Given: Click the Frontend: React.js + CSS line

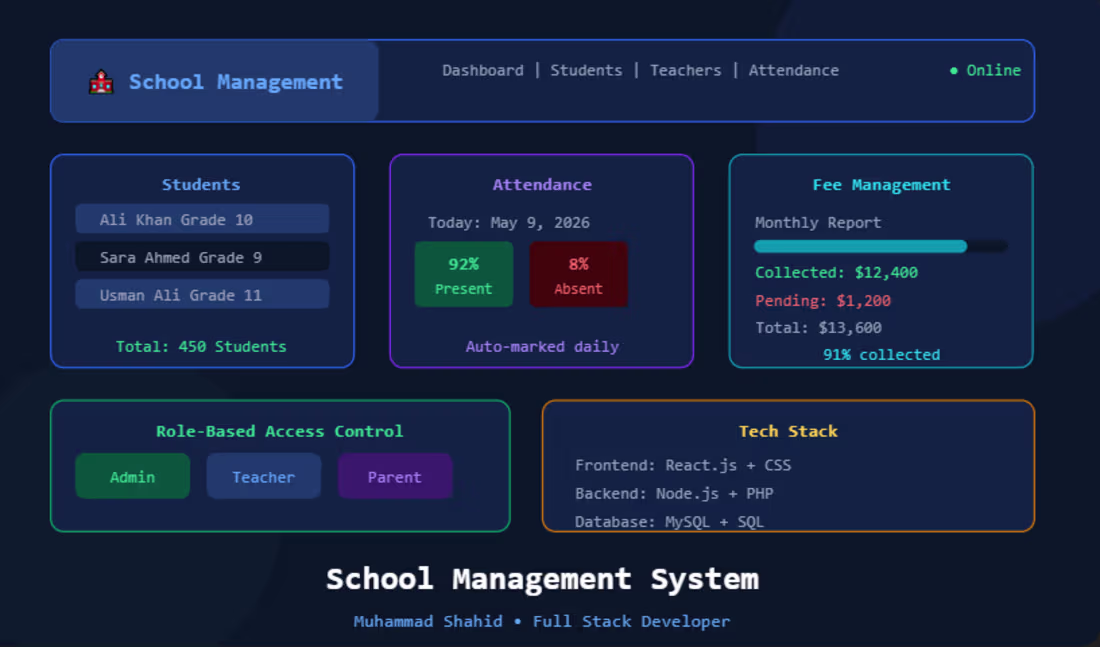Looking at the screenshot, I should click(x=683, y=465).
